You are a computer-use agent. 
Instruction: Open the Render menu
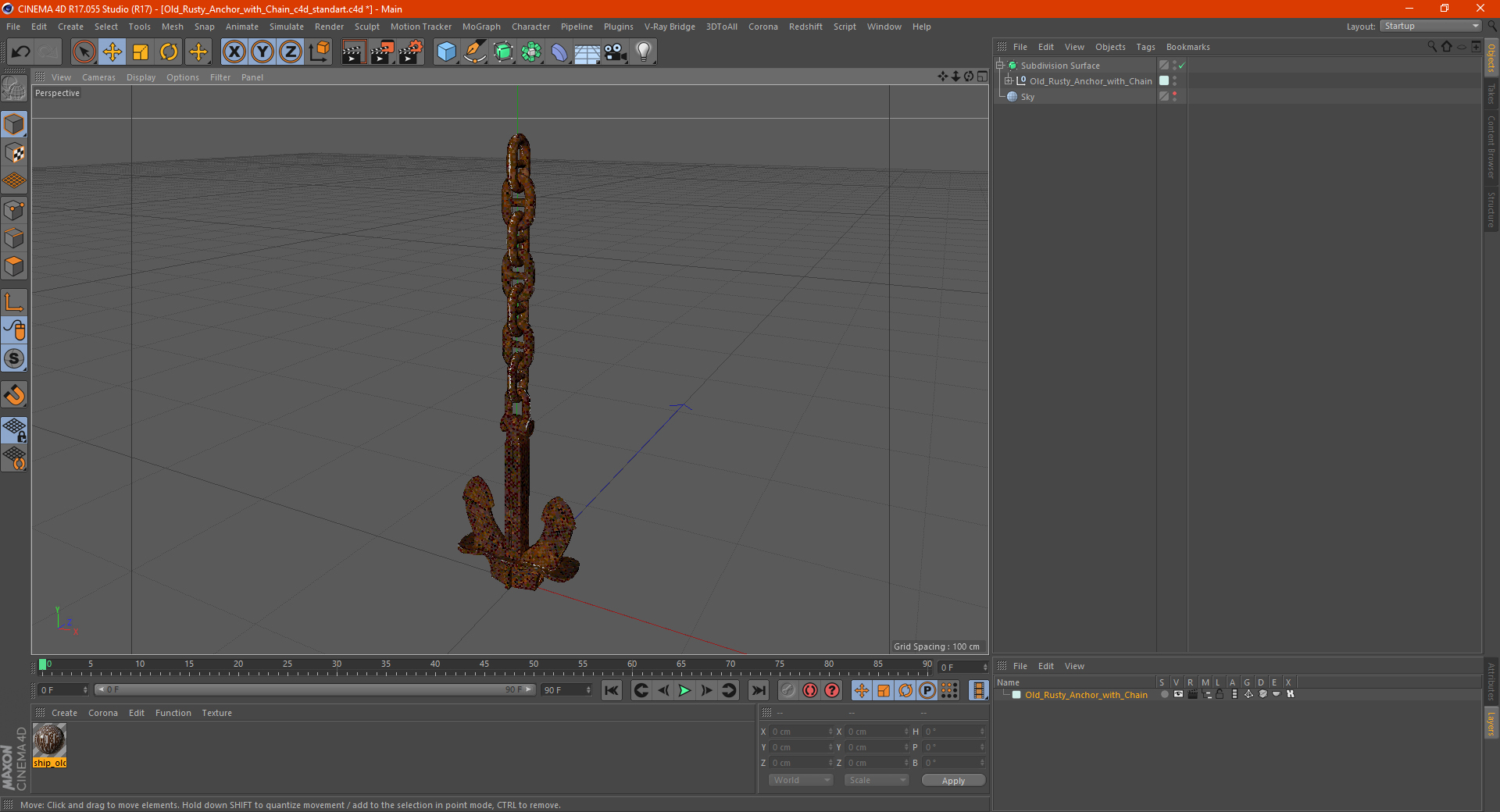pos(329,27)
